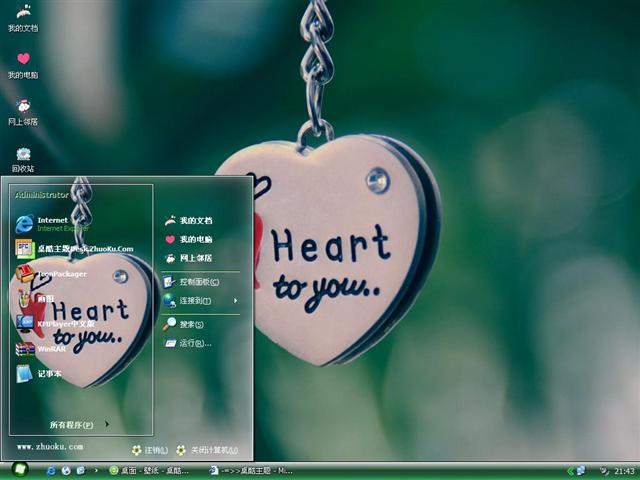640x480 pixels.
Task: Expand hidden system tray icons arrow
Action: (571, 471)
